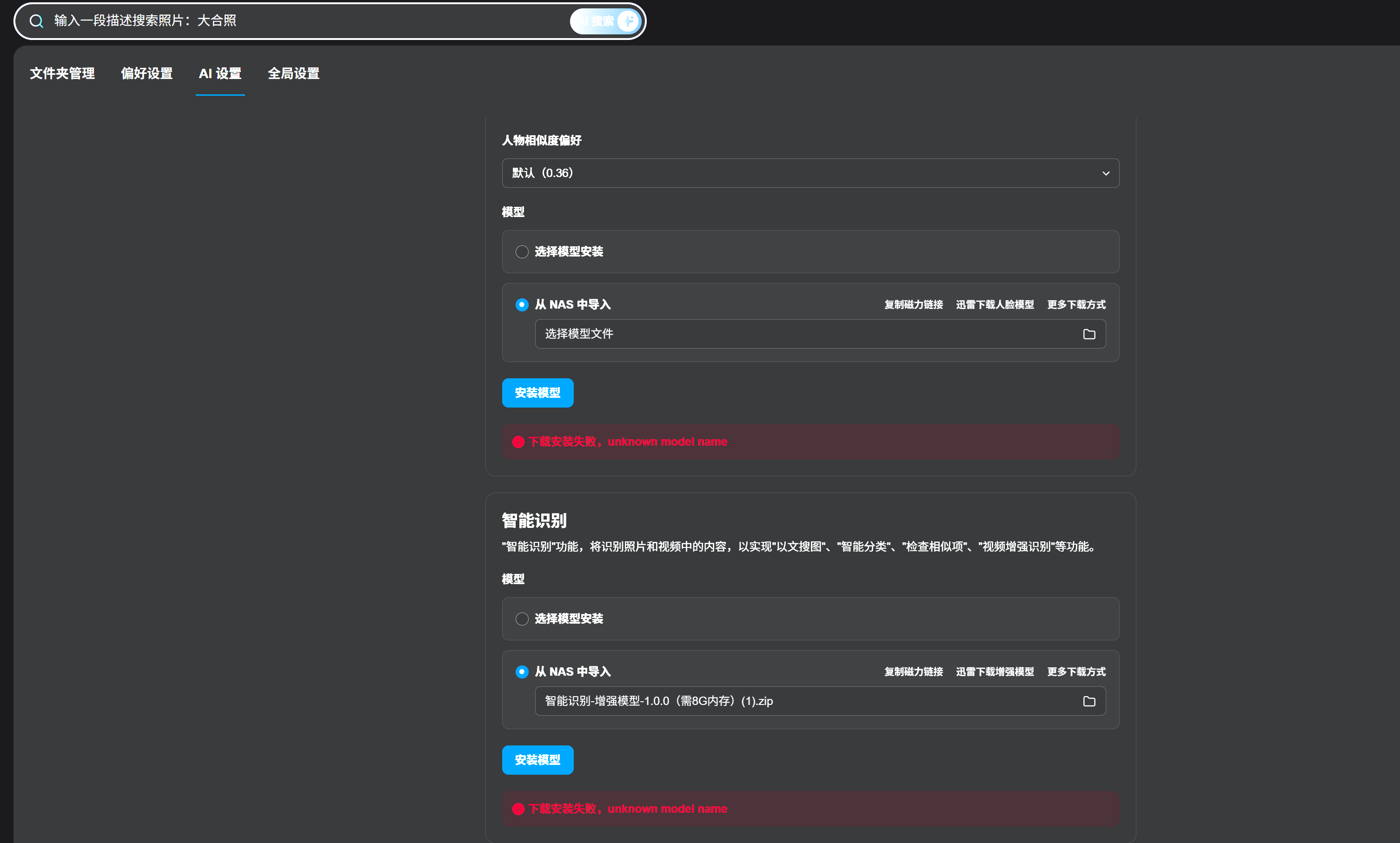
Task: Click error icon in face model failure message
Action: click(x=518, y=442)
